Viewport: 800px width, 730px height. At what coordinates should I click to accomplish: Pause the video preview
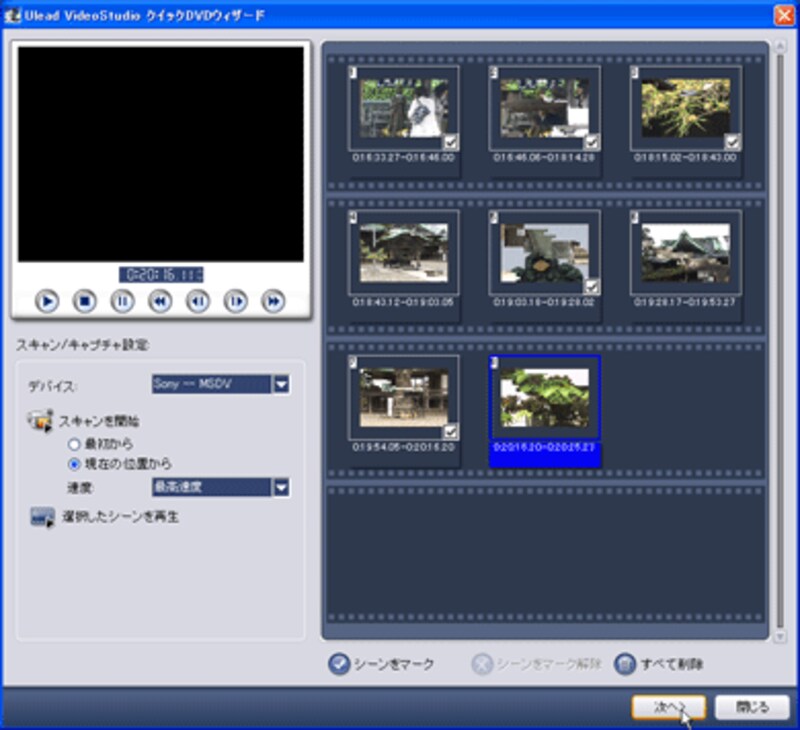coord(122,300)
